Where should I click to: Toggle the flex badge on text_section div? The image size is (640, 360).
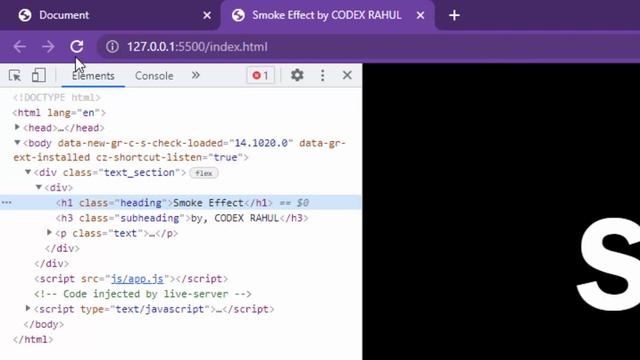coord(204,173)
